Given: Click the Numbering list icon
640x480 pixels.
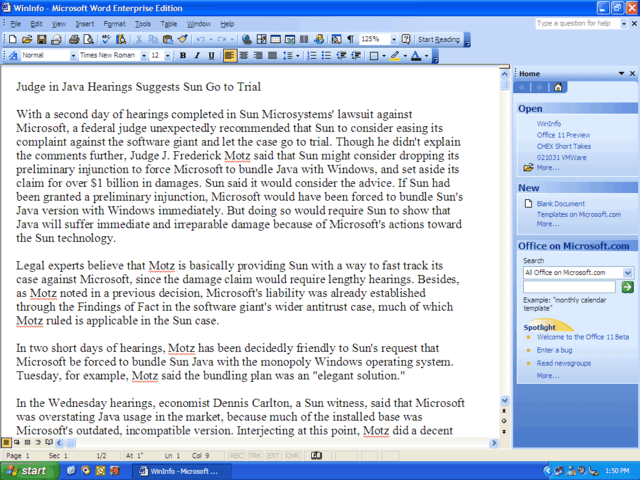Looking at the screenshot, I should coord(312,56).
